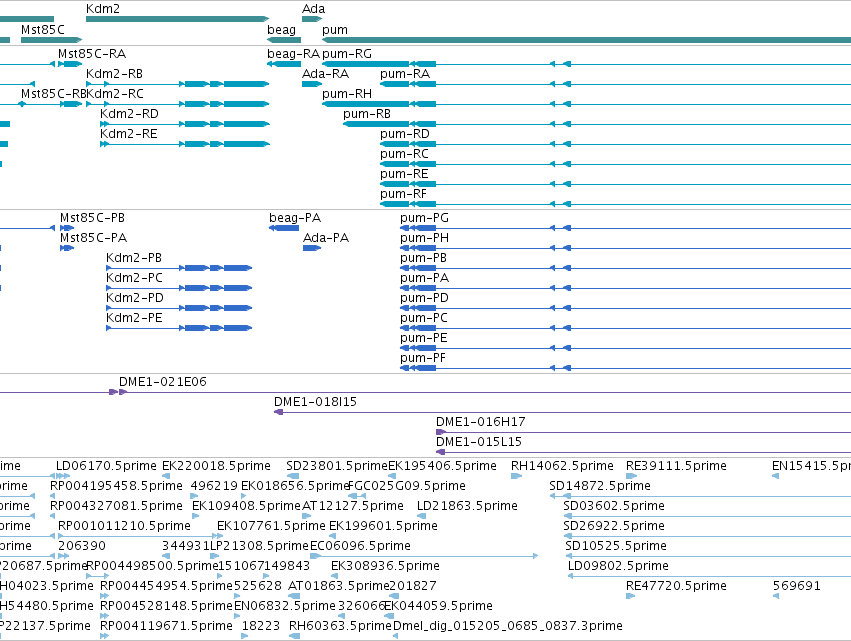Click EST RE39111.5prime
Image resolution: width=851 pixels, height=641 pixels.
point(676,466)
